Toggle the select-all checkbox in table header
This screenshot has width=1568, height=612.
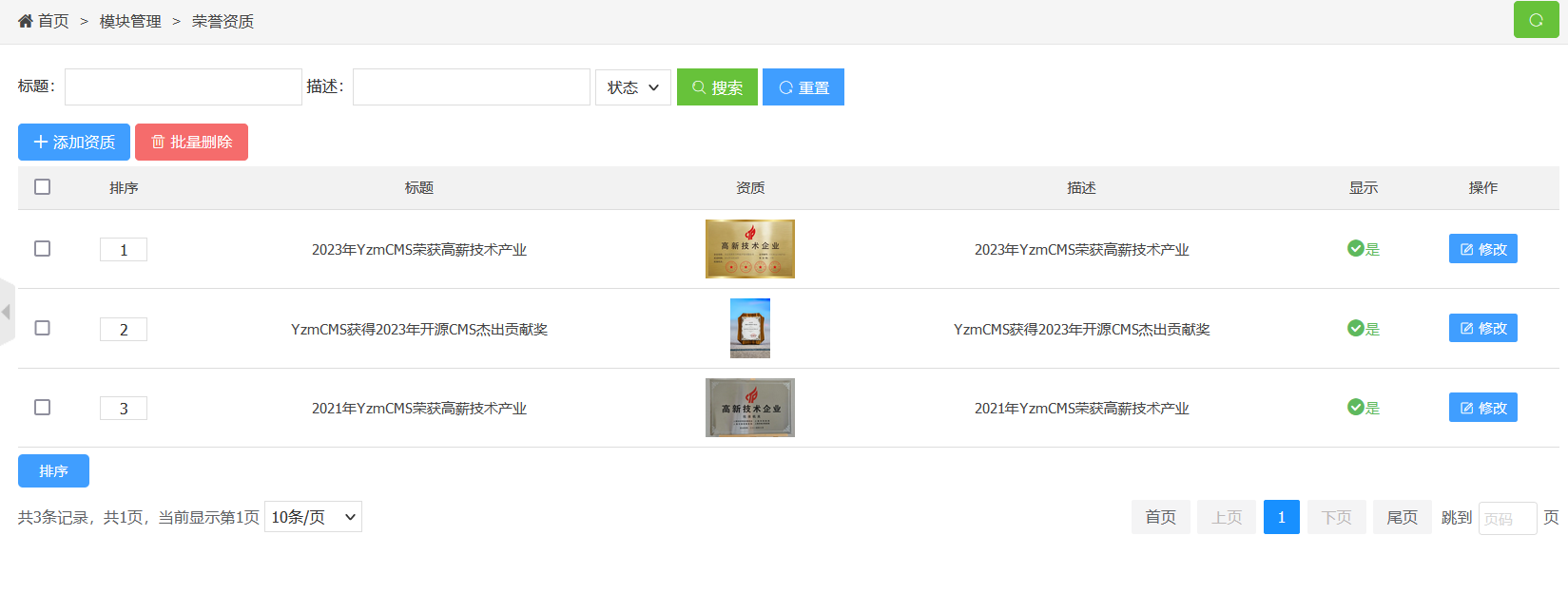coord(42,187)
